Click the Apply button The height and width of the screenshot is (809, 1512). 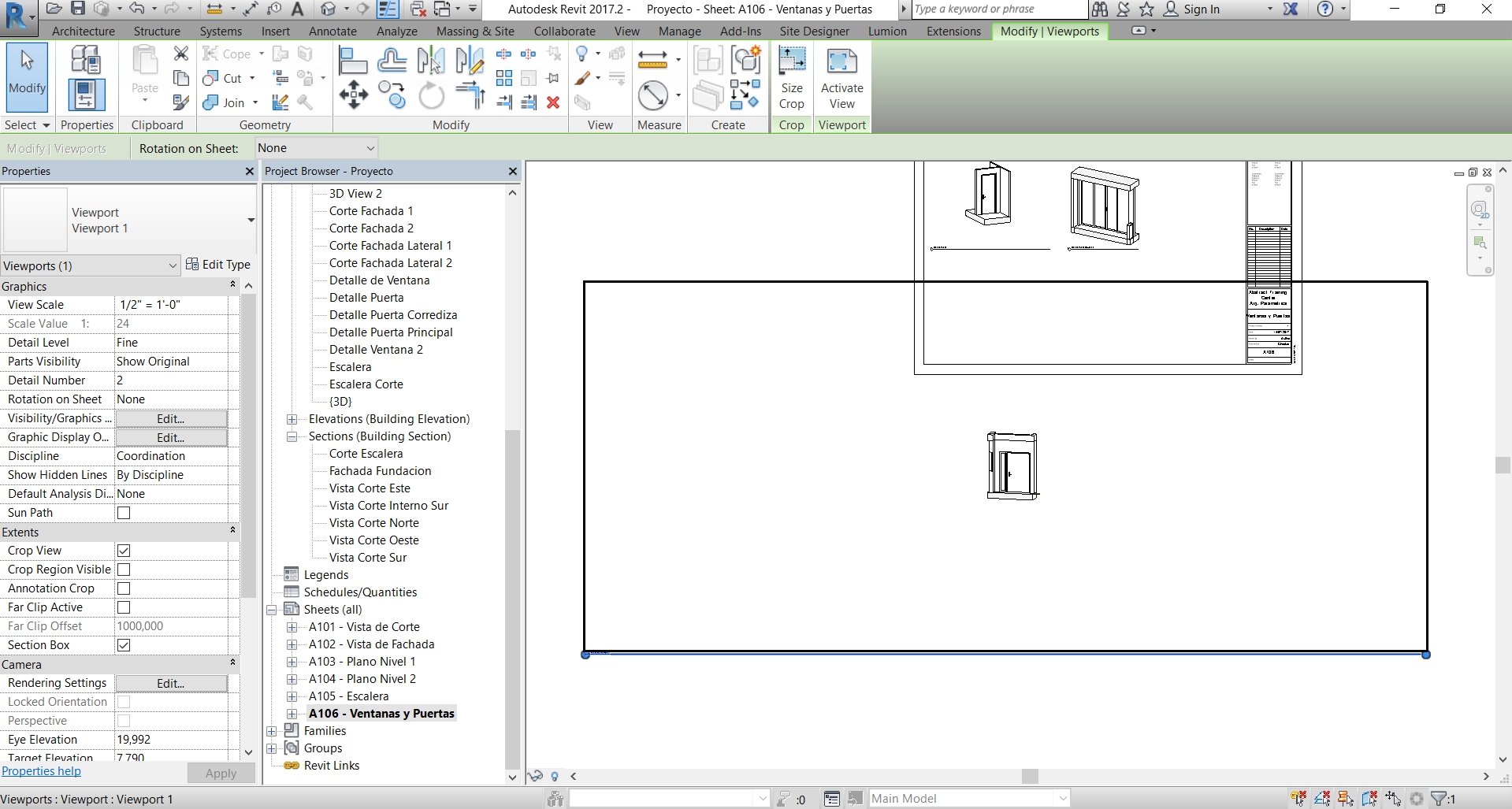[x=221, y=773]
